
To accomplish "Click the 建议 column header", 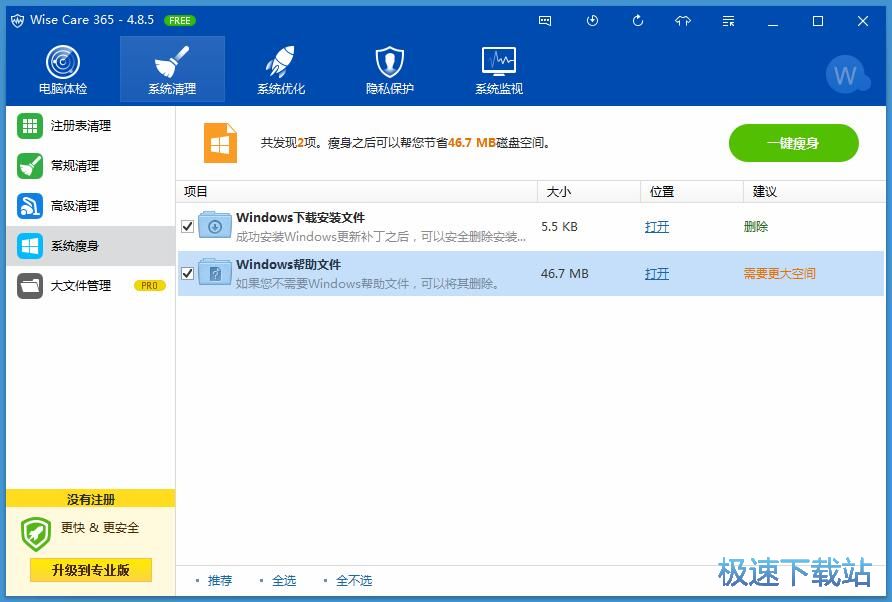I will [814, 192].
